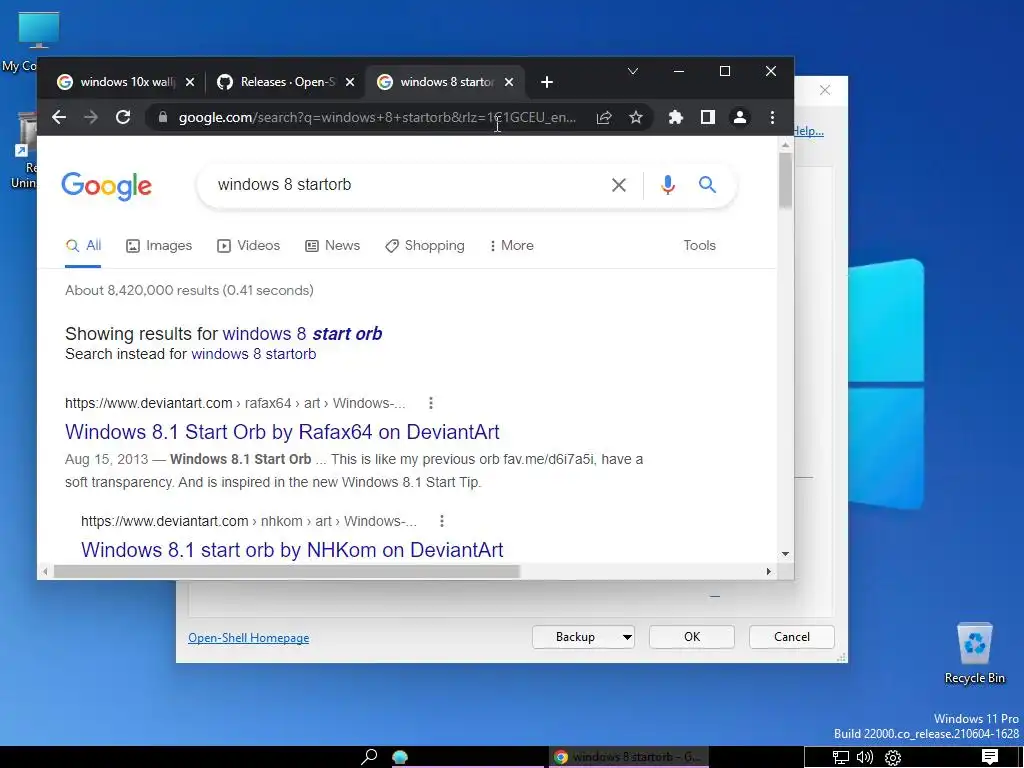Open the volume speaker tray icon
The image size is (1024, 768).
[x=865, y=758]
